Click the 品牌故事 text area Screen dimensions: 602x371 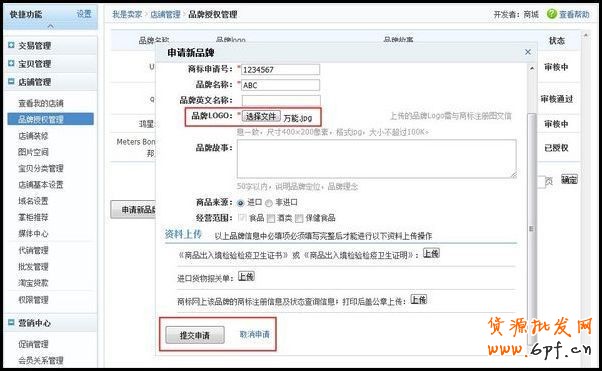click(x=377, y=159)
